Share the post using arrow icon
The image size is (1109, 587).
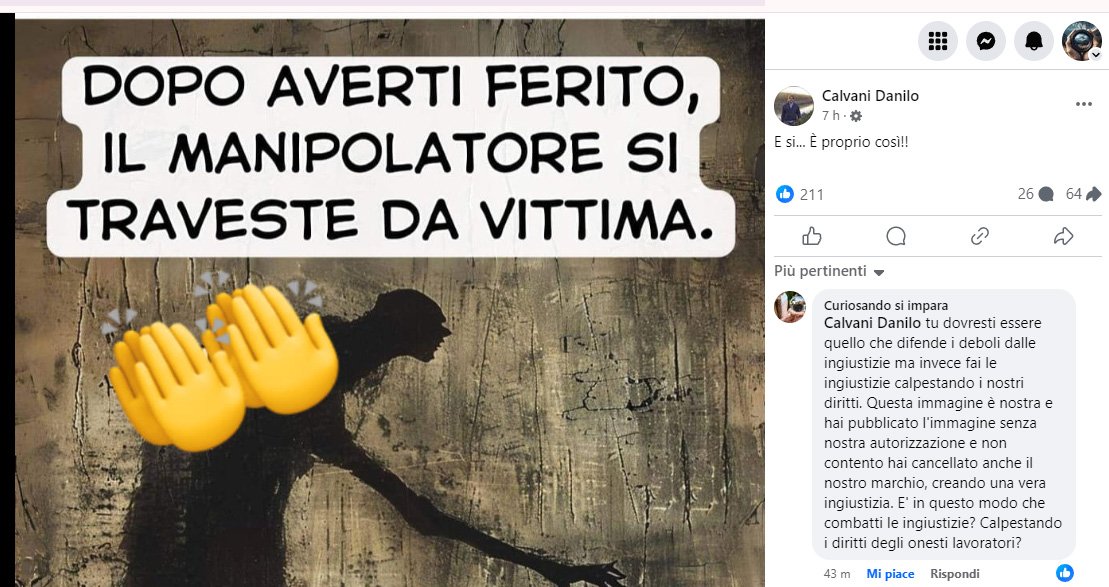coord(1064,236)
